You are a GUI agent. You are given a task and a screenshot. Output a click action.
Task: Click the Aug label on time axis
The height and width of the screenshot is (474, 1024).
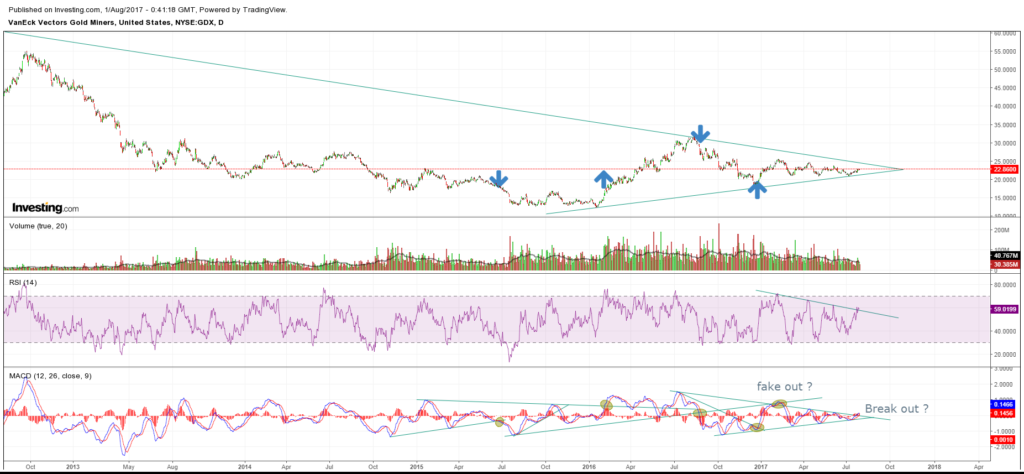pyautogui.click(x=172, y=467)
